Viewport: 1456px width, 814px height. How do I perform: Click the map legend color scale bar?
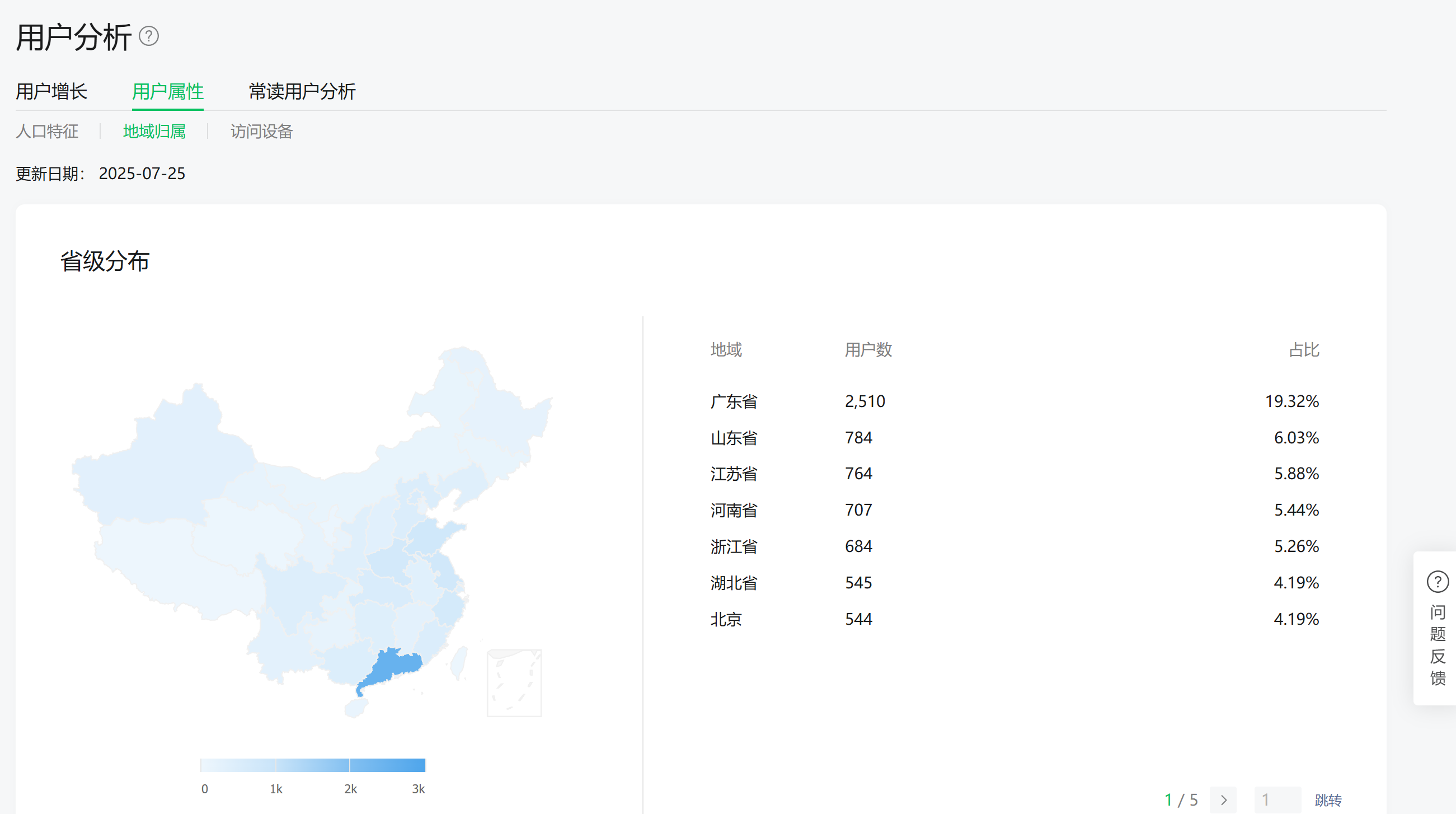[313, 765]
